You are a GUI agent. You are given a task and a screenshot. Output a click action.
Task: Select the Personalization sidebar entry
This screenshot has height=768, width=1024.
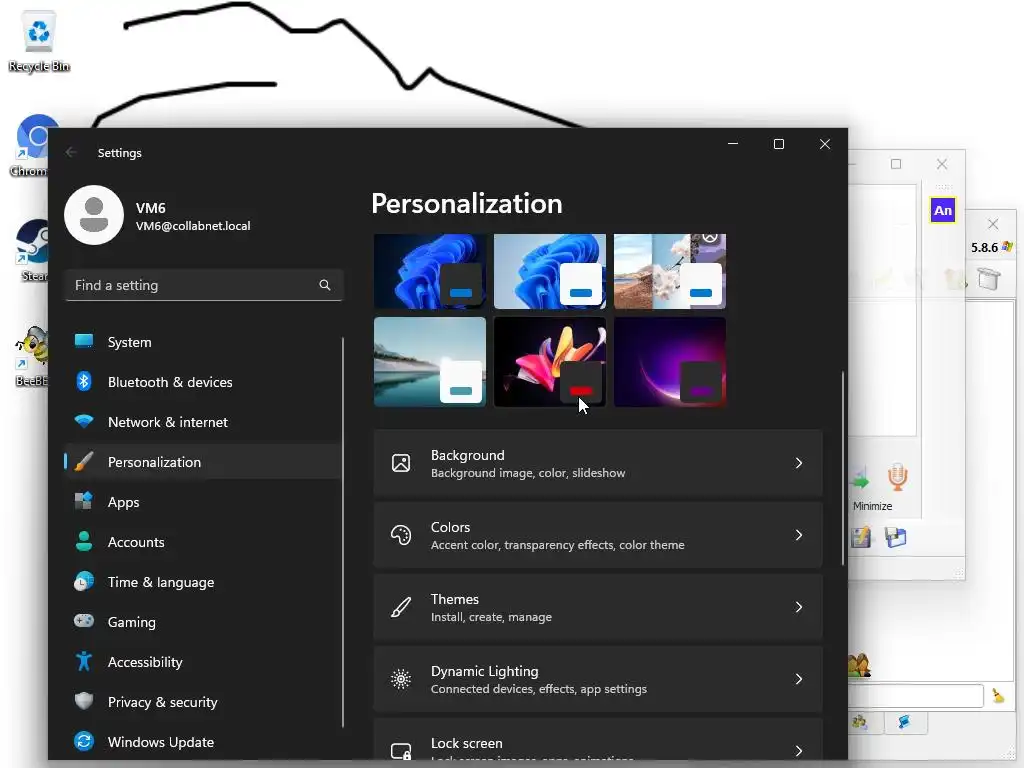point(202,462)
